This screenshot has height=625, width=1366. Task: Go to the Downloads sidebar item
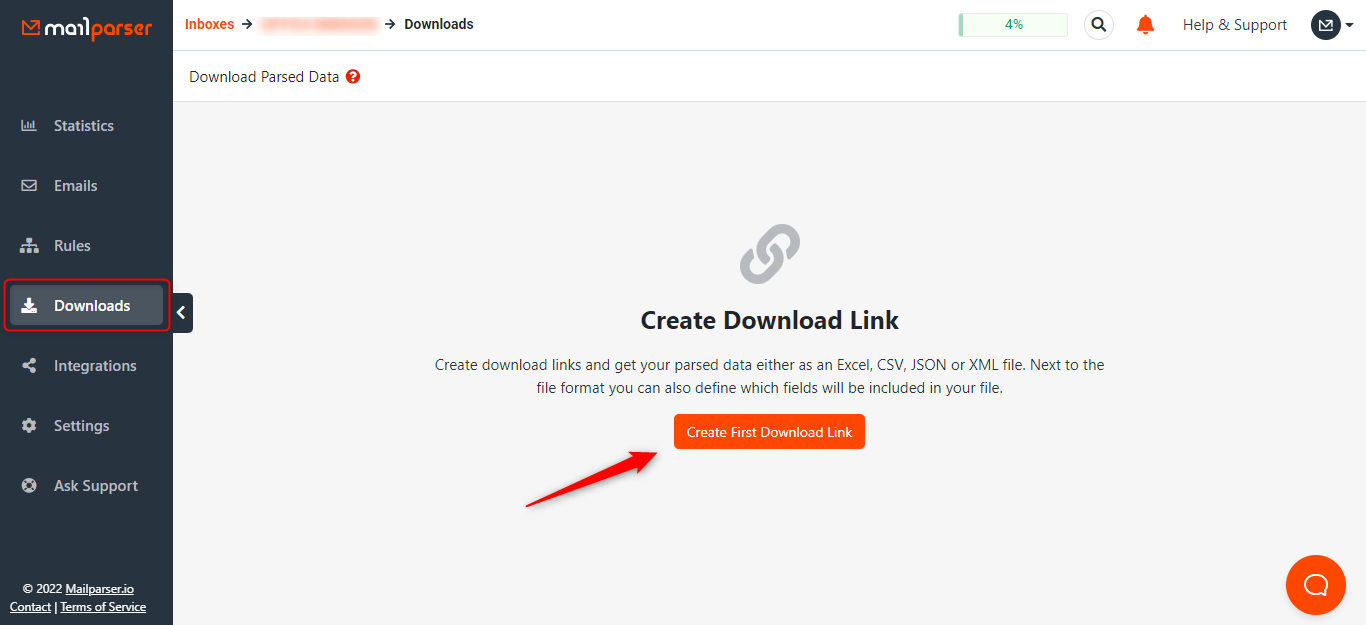[x=86, y=306]
